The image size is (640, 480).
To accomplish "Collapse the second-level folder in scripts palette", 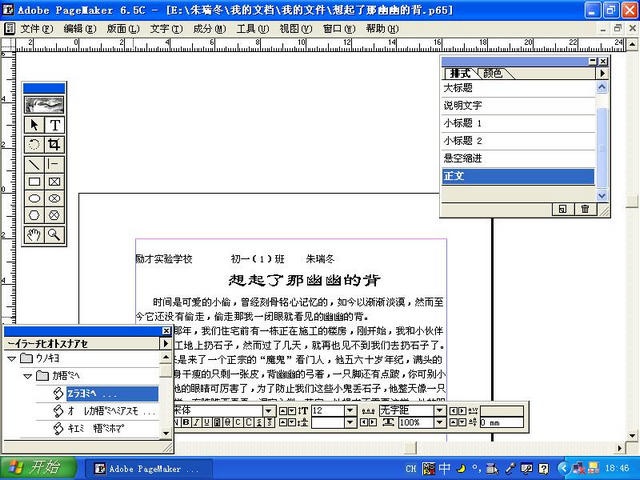I will 28,376.
